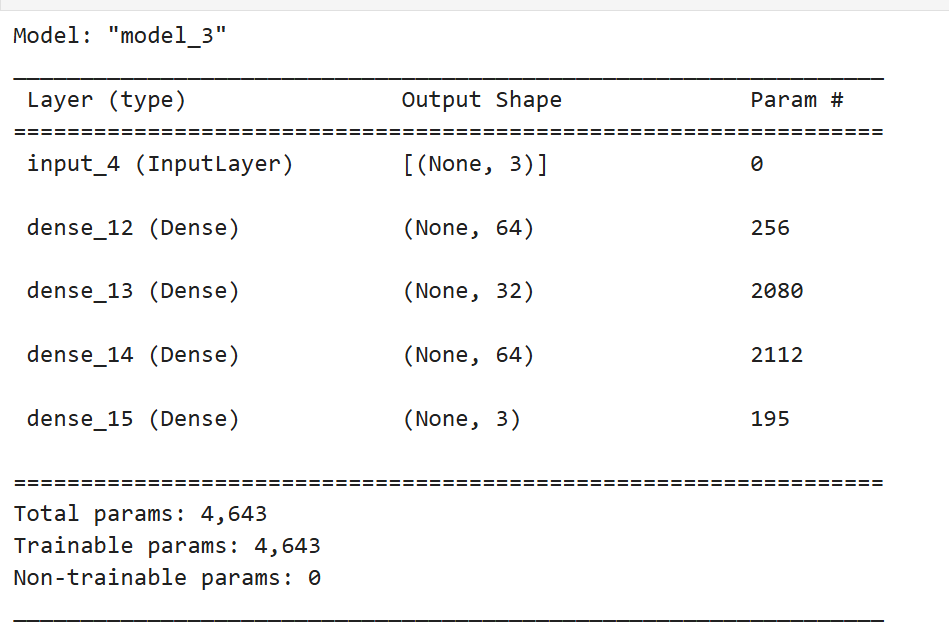
Task: Select the input_4 (InputLayer) row name
Action: (x=160, y=164)
